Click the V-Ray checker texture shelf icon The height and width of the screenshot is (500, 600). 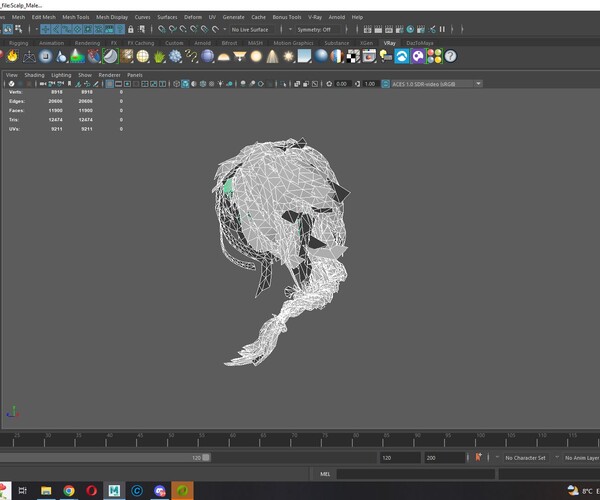pyautogui.click(x=354, y=56)
